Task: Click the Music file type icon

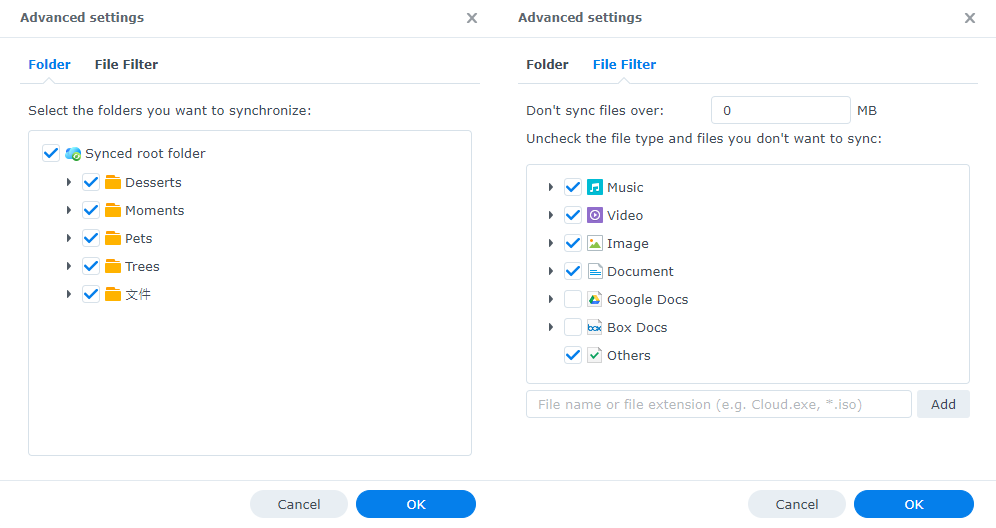Action: pyautogui.click(x=595, y=187)
